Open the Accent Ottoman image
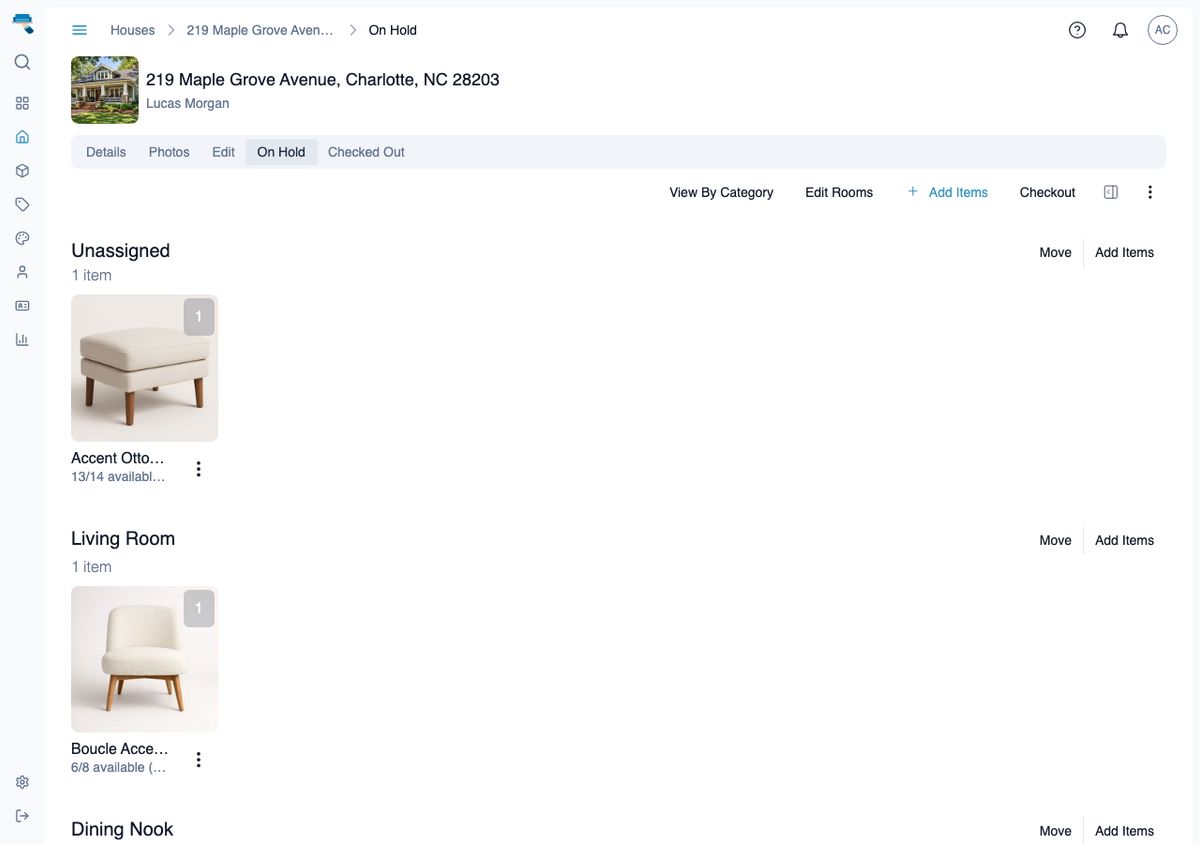The height and width of the screenshot is (844, 1200). pyautogui.click(x=144, y=368)
